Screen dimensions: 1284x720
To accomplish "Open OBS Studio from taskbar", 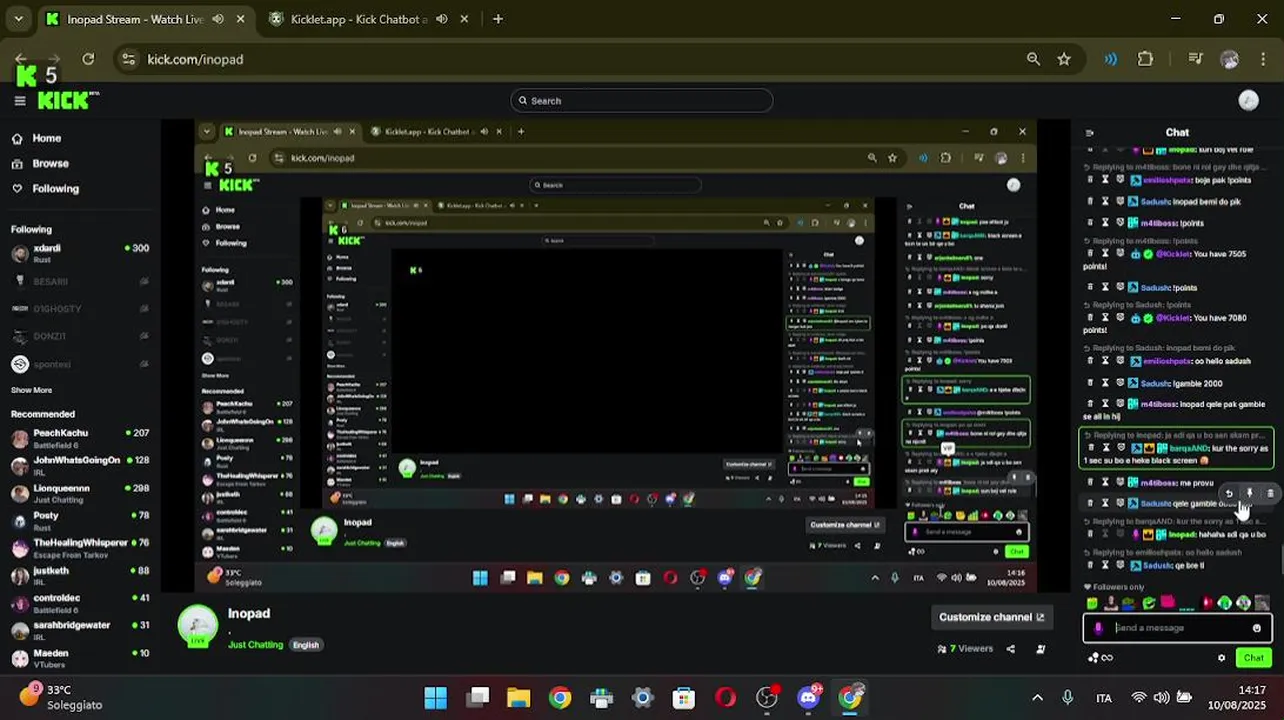I will point(767,697).
